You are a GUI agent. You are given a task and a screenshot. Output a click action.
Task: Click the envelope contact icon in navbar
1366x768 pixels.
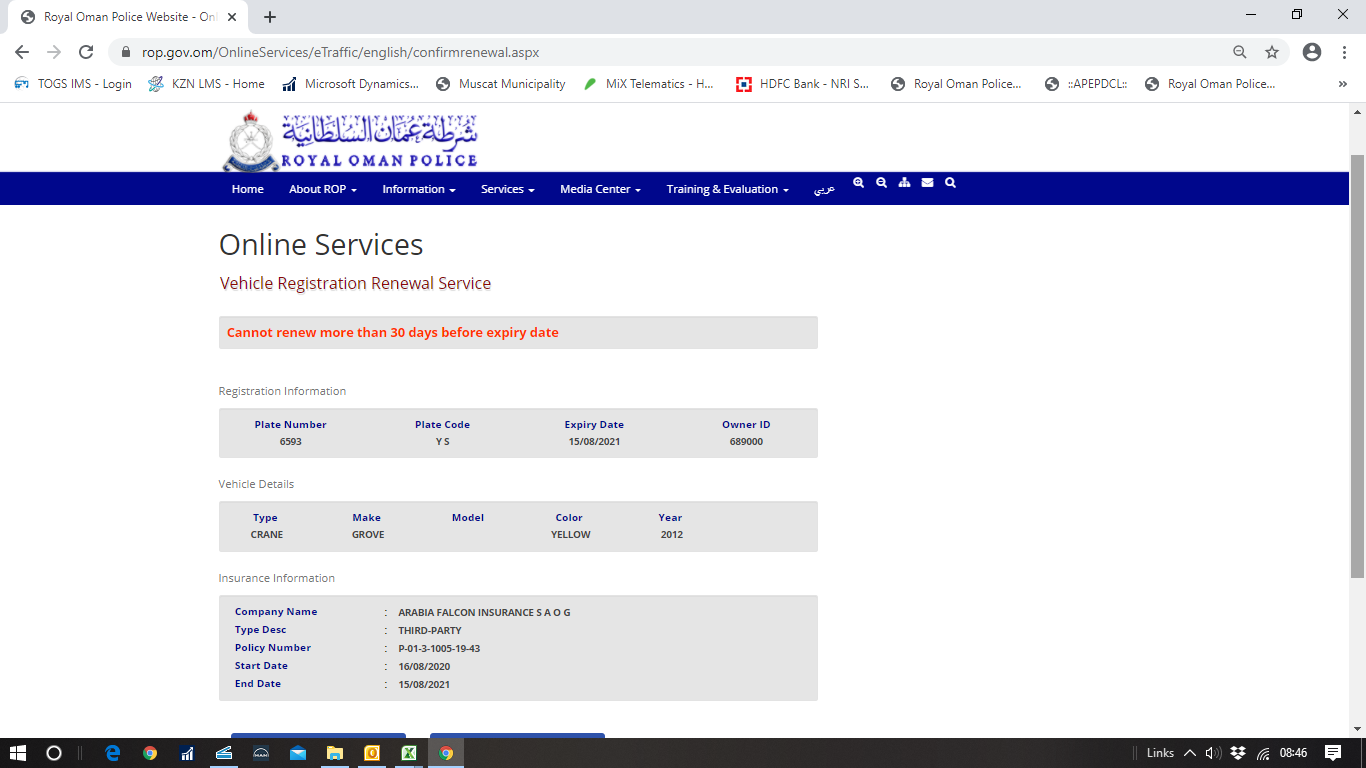[927, 183]
